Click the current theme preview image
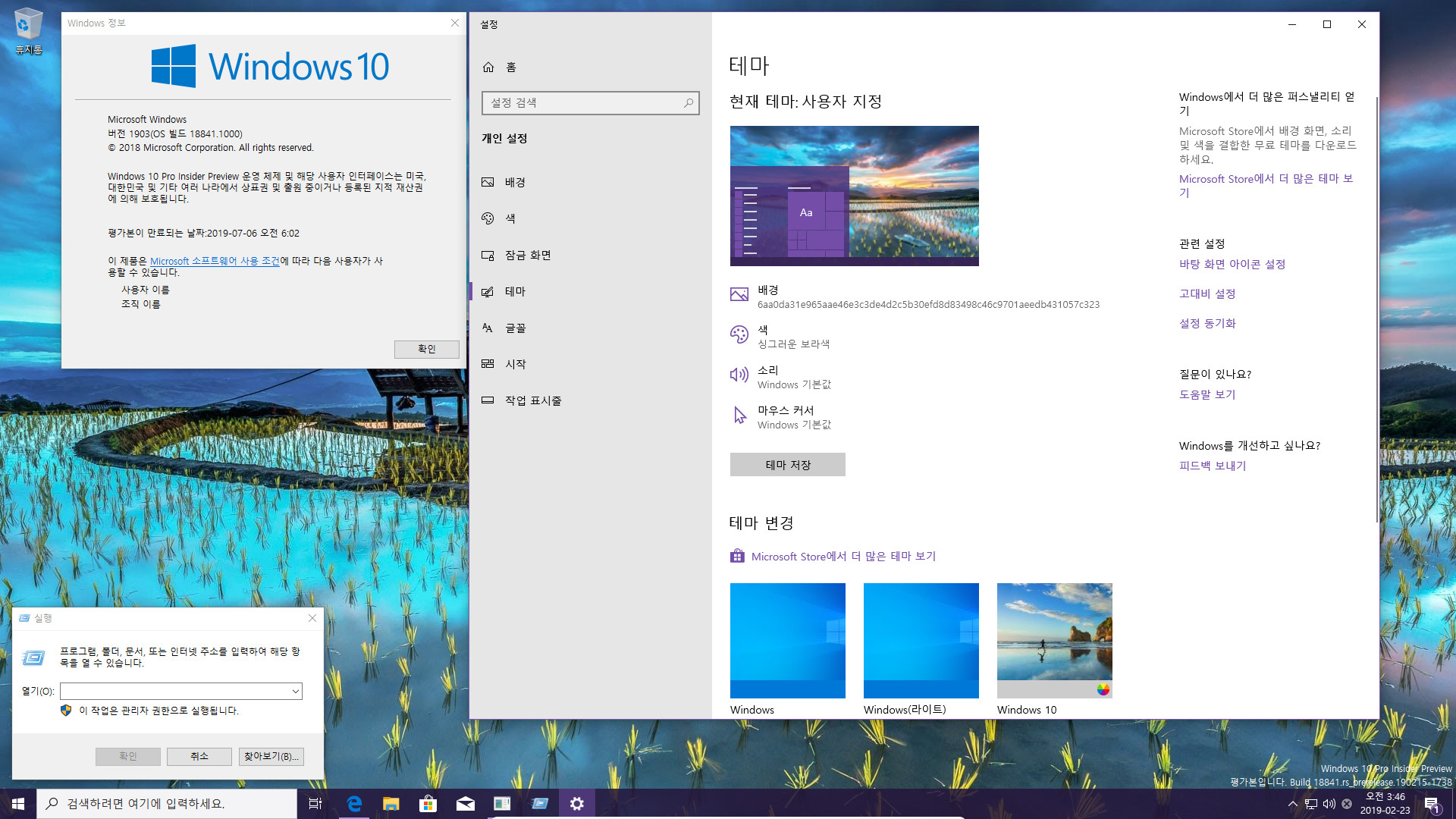 pyautogui.click(x=854, y=196)
